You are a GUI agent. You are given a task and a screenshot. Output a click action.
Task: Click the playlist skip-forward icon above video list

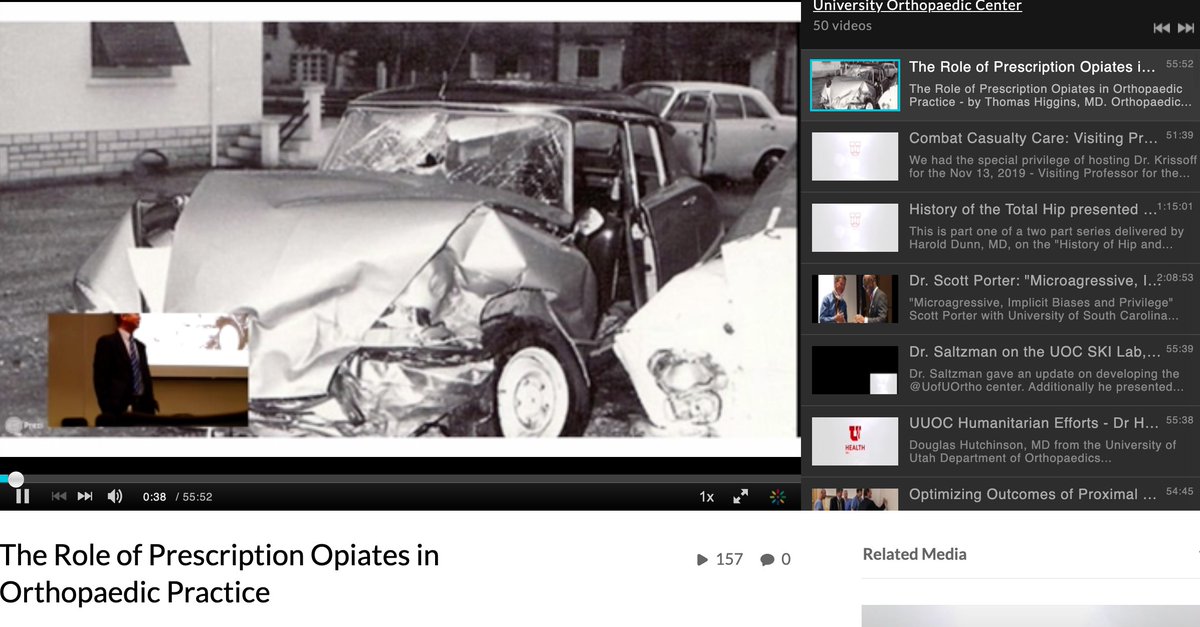[x=1186, y=27]
